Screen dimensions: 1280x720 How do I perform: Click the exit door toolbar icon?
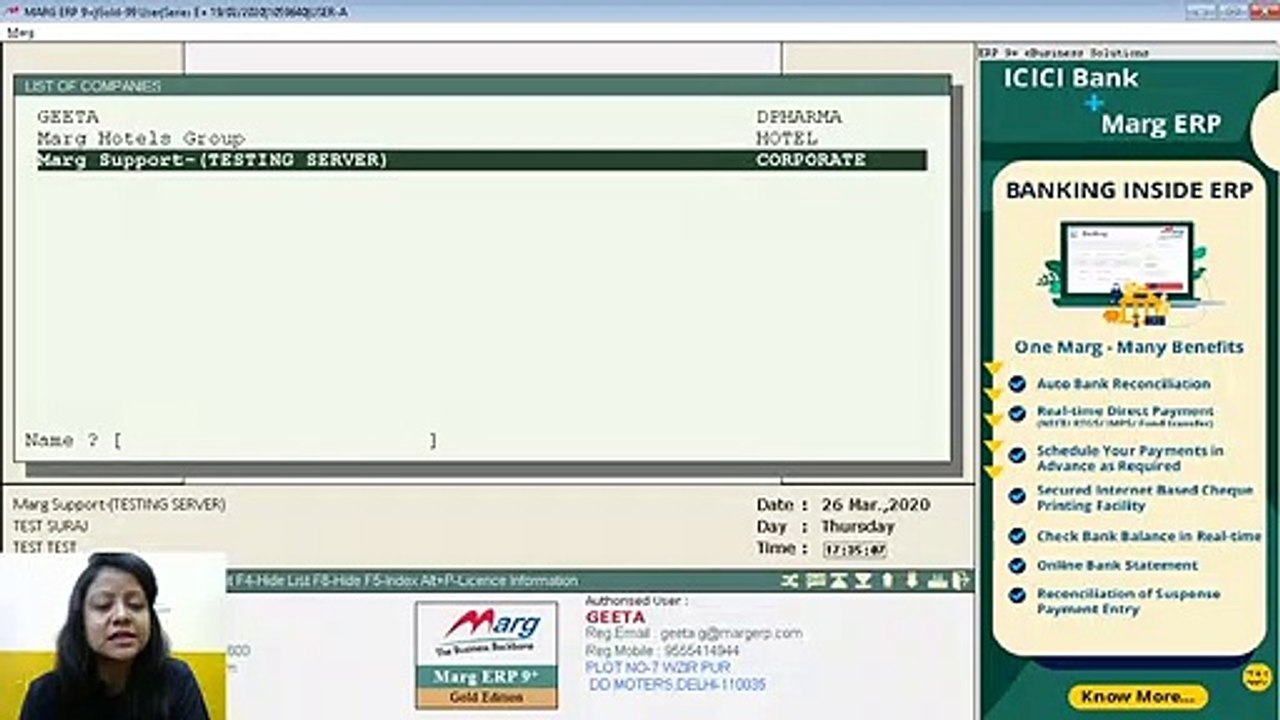[x=961, y=581]
